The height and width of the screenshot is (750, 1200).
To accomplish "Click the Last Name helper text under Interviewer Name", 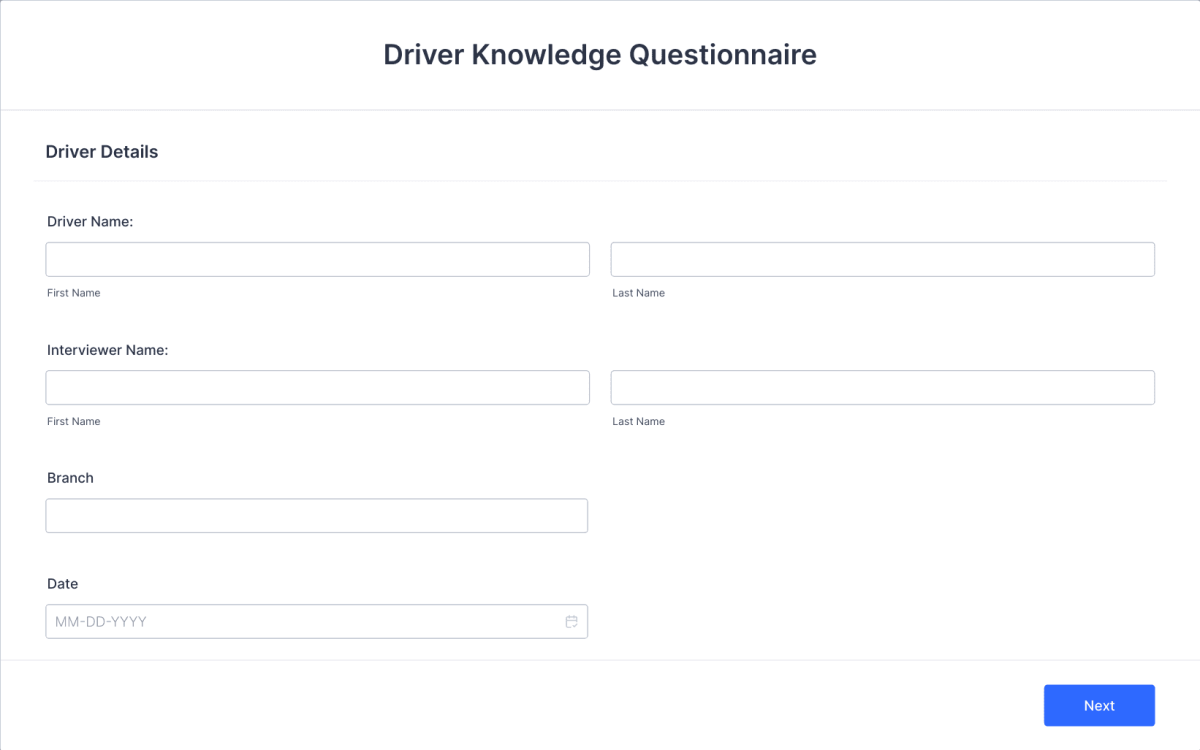I will 638,421.
